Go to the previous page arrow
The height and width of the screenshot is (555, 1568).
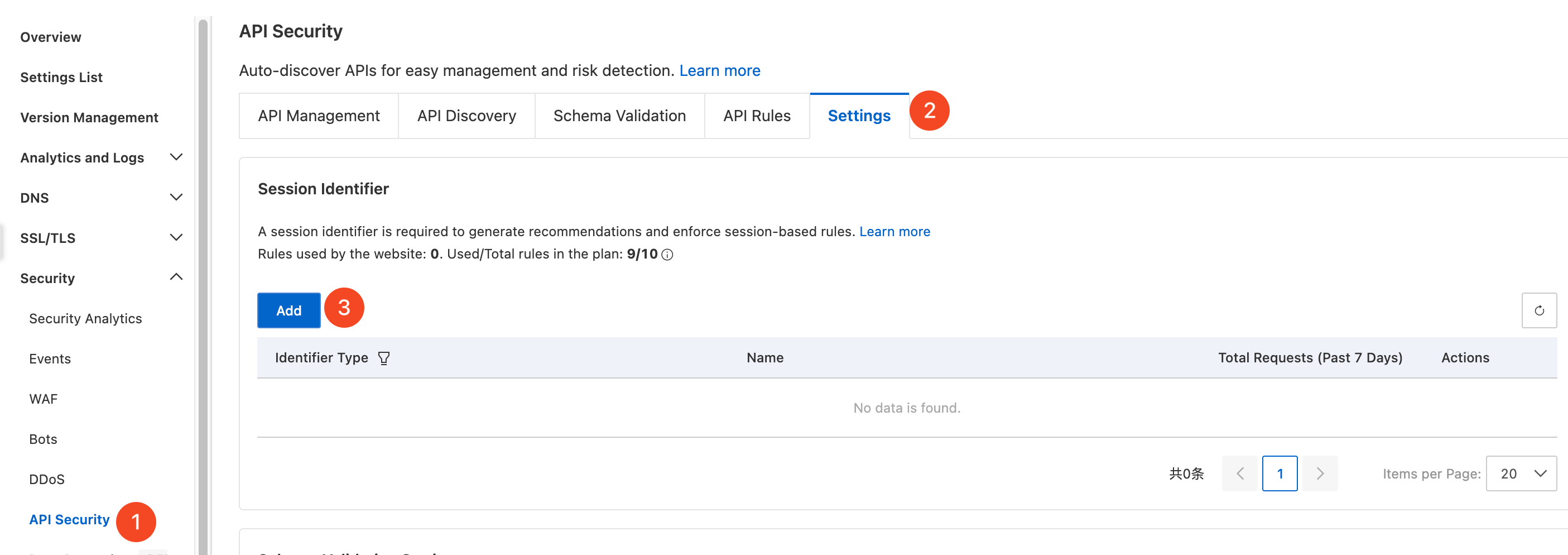pos(1239,473)
